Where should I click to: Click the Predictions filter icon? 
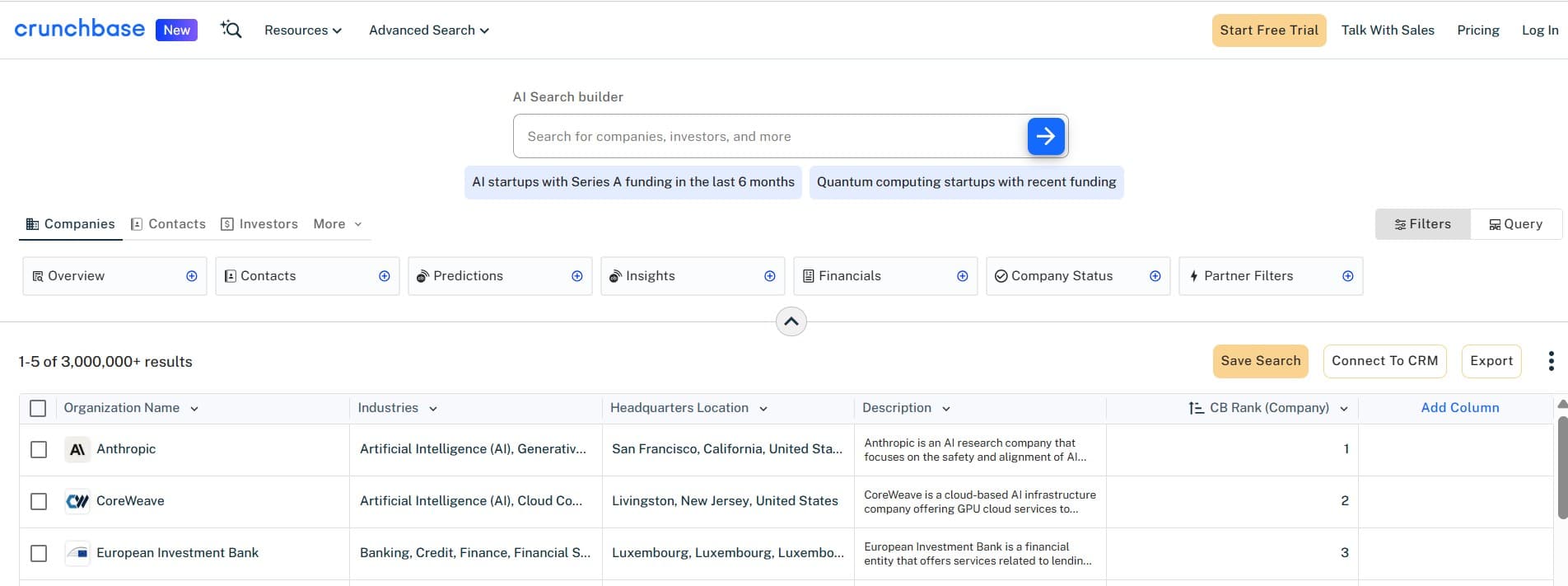pos(422,276)
